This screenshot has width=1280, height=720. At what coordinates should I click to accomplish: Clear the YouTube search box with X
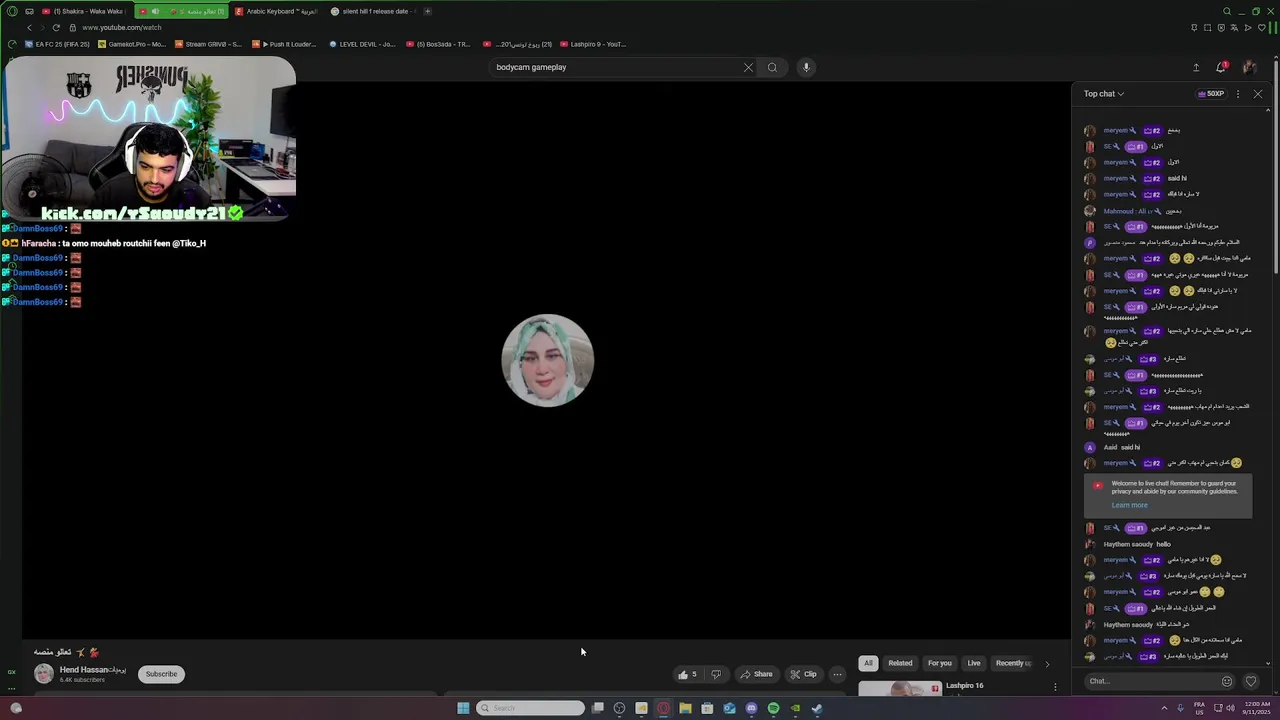(748, 67)
